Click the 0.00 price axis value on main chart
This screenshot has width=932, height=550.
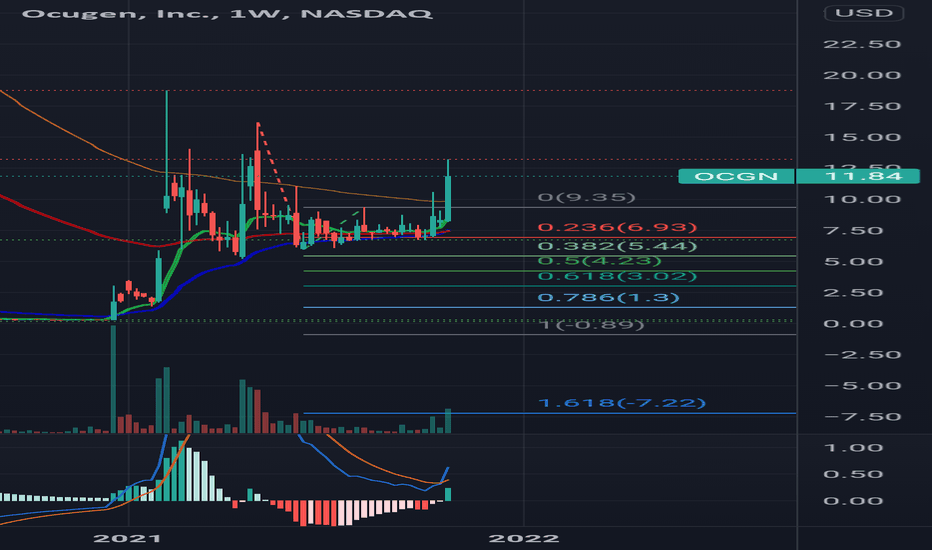(x=854, y=324)
